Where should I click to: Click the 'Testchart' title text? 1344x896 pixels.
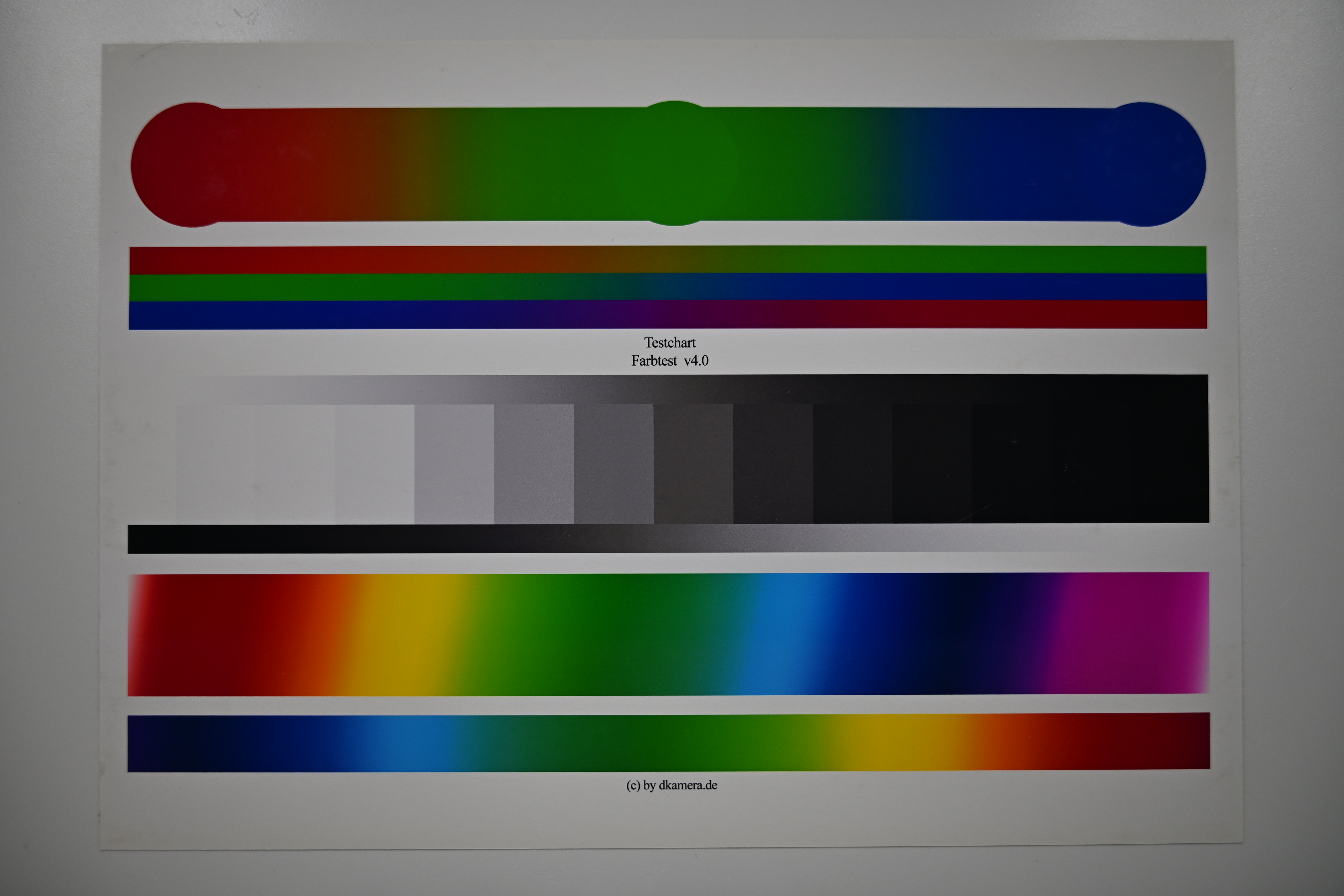(670, 343)
